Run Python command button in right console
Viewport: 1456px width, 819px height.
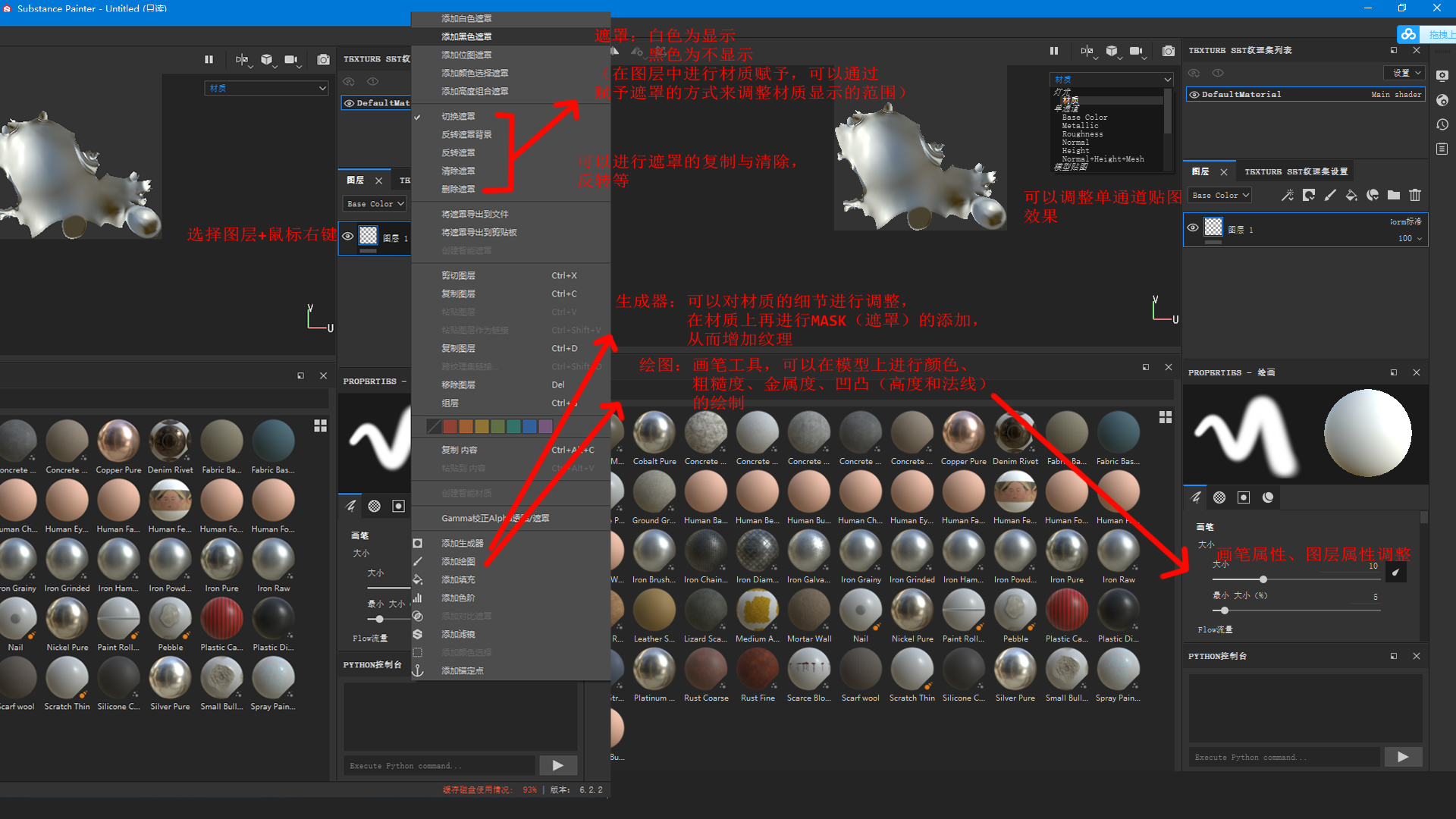[1403, 757]
